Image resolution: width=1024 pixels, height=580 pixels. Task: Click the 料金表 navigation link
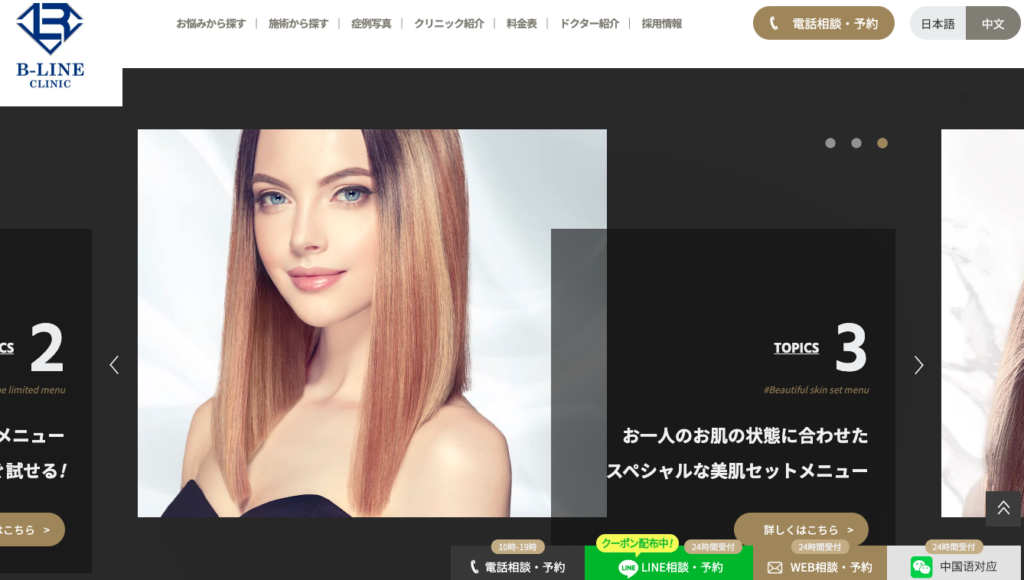[521, 24]
